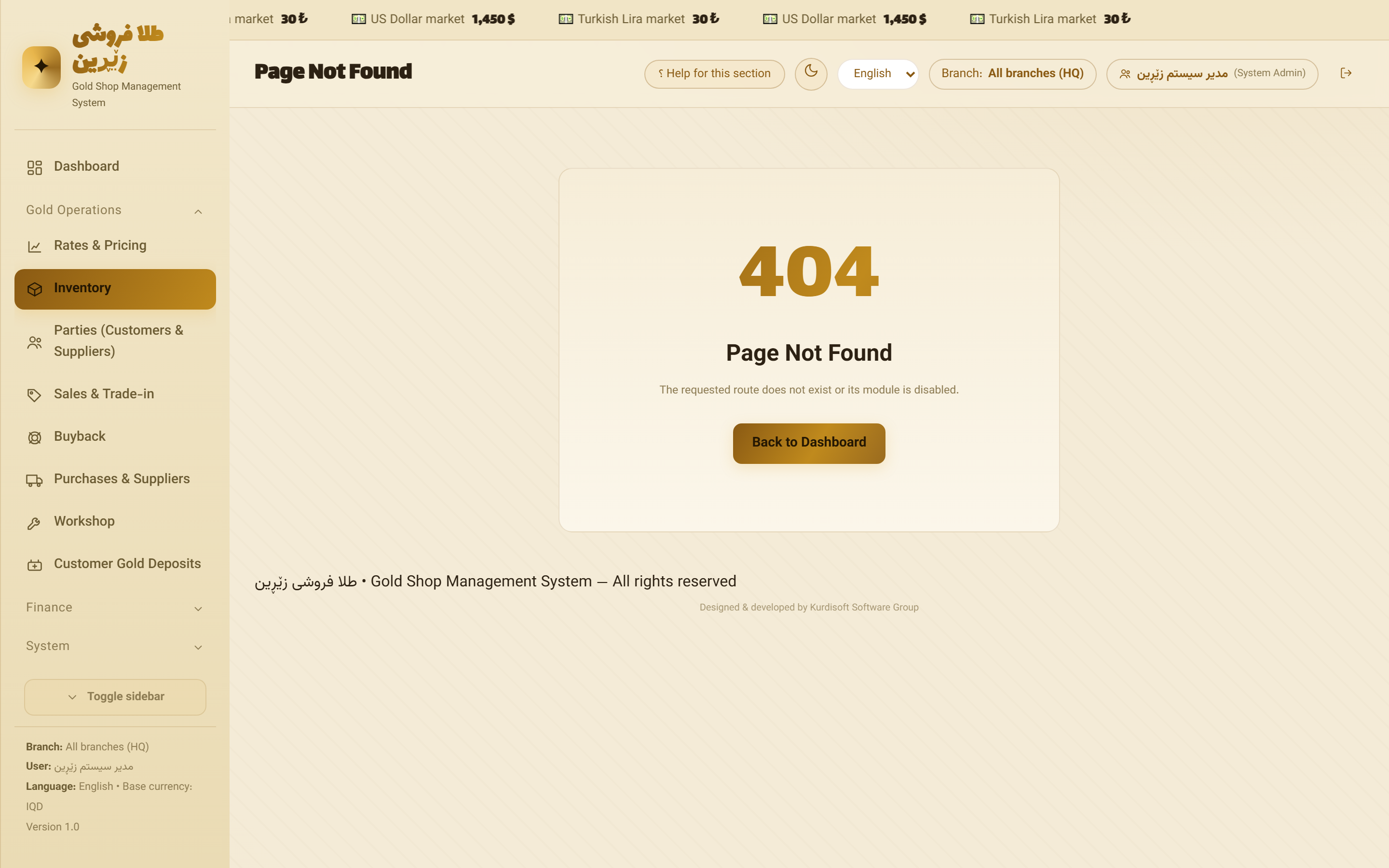Open Help for this section

coord(714,73)
